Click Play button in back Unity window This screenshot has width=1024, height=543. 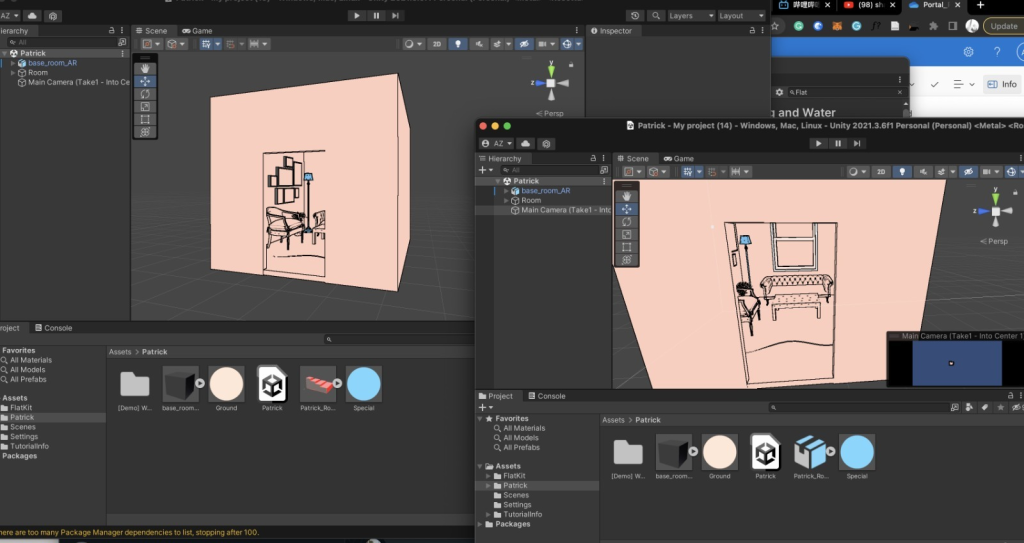tap(357, 16)
